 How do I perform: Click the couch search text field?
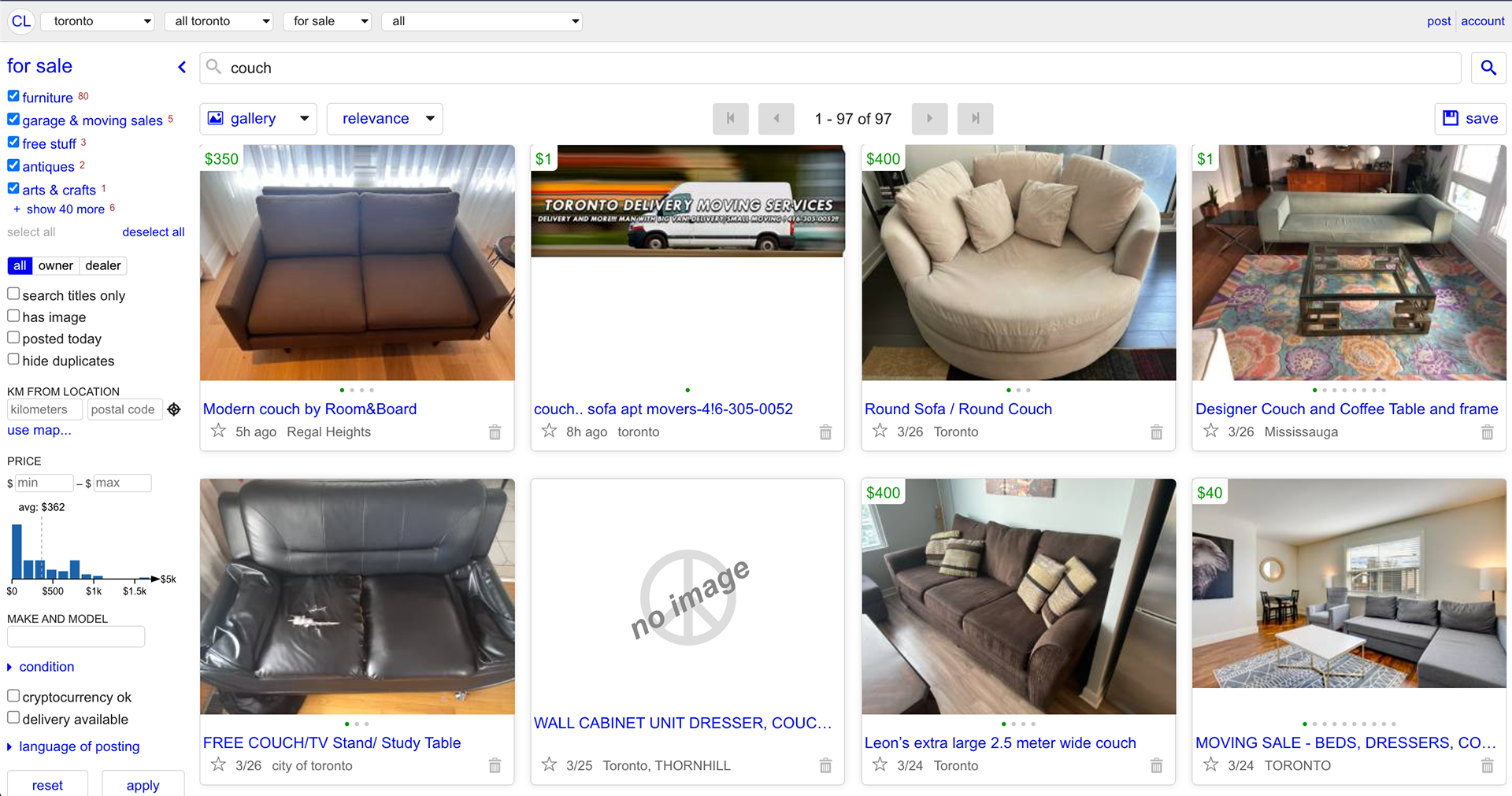pyautogui.click(x=831, y=68)
